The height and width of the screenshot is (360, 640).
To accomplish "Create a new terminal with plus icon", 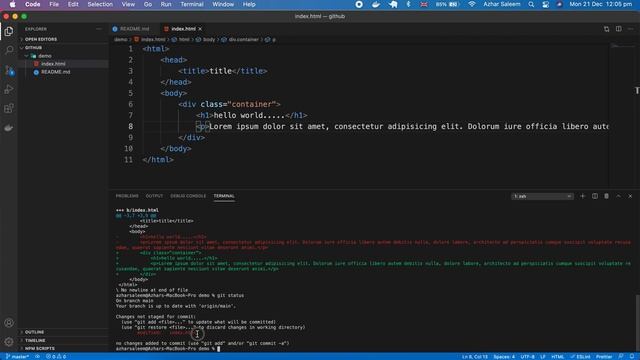I will 582,196.
